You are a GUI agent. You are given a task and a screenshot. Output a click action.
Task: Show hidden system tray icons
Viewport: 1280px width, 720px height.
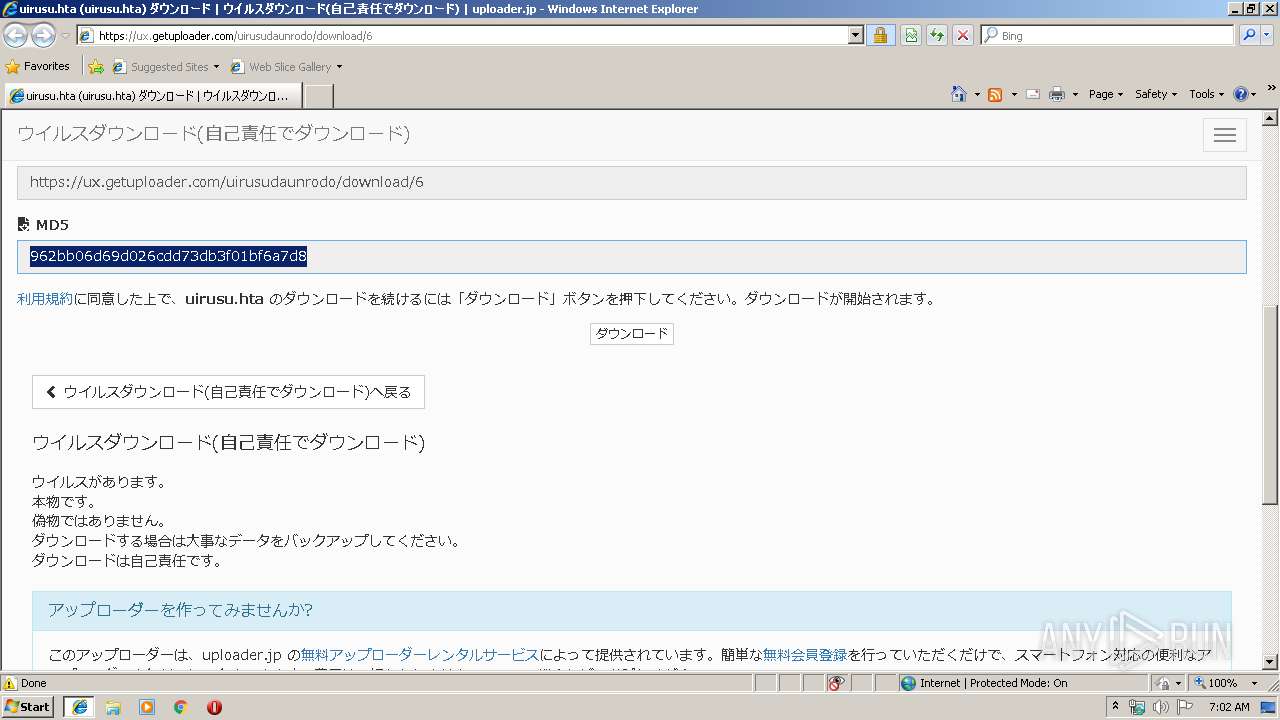[x=1116, y=706]
